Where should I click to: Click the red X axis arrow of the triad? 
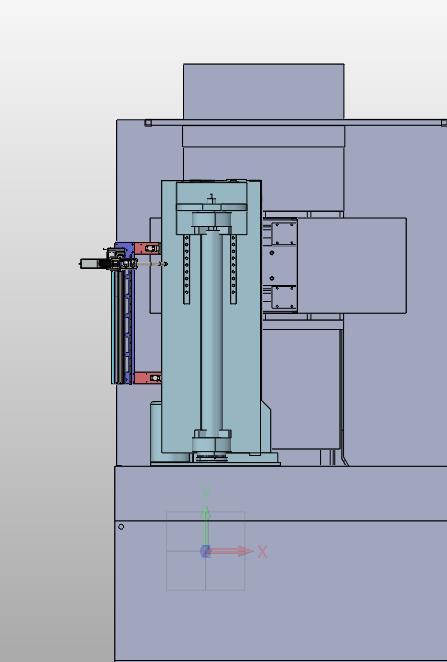pos(231,551)
